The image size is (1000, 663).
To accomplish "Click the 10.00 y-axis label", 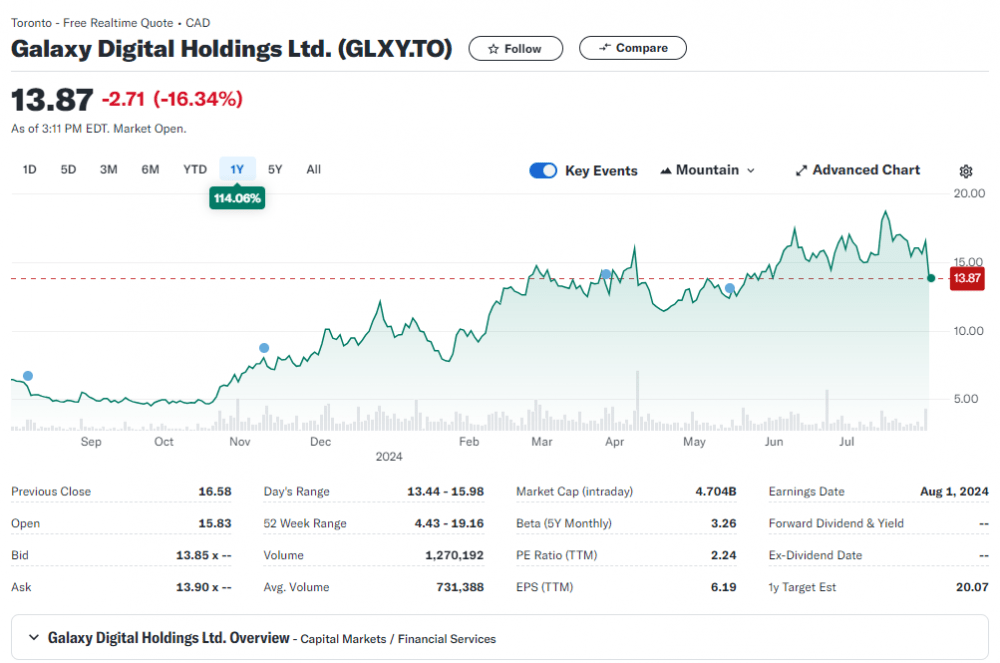I will tap(968, 331).
